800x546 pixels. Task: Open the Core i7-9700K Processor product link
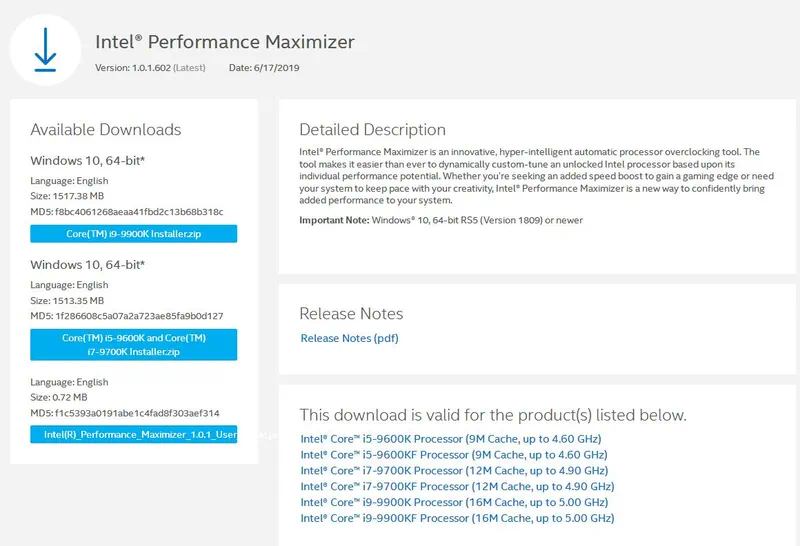(454, 470)
